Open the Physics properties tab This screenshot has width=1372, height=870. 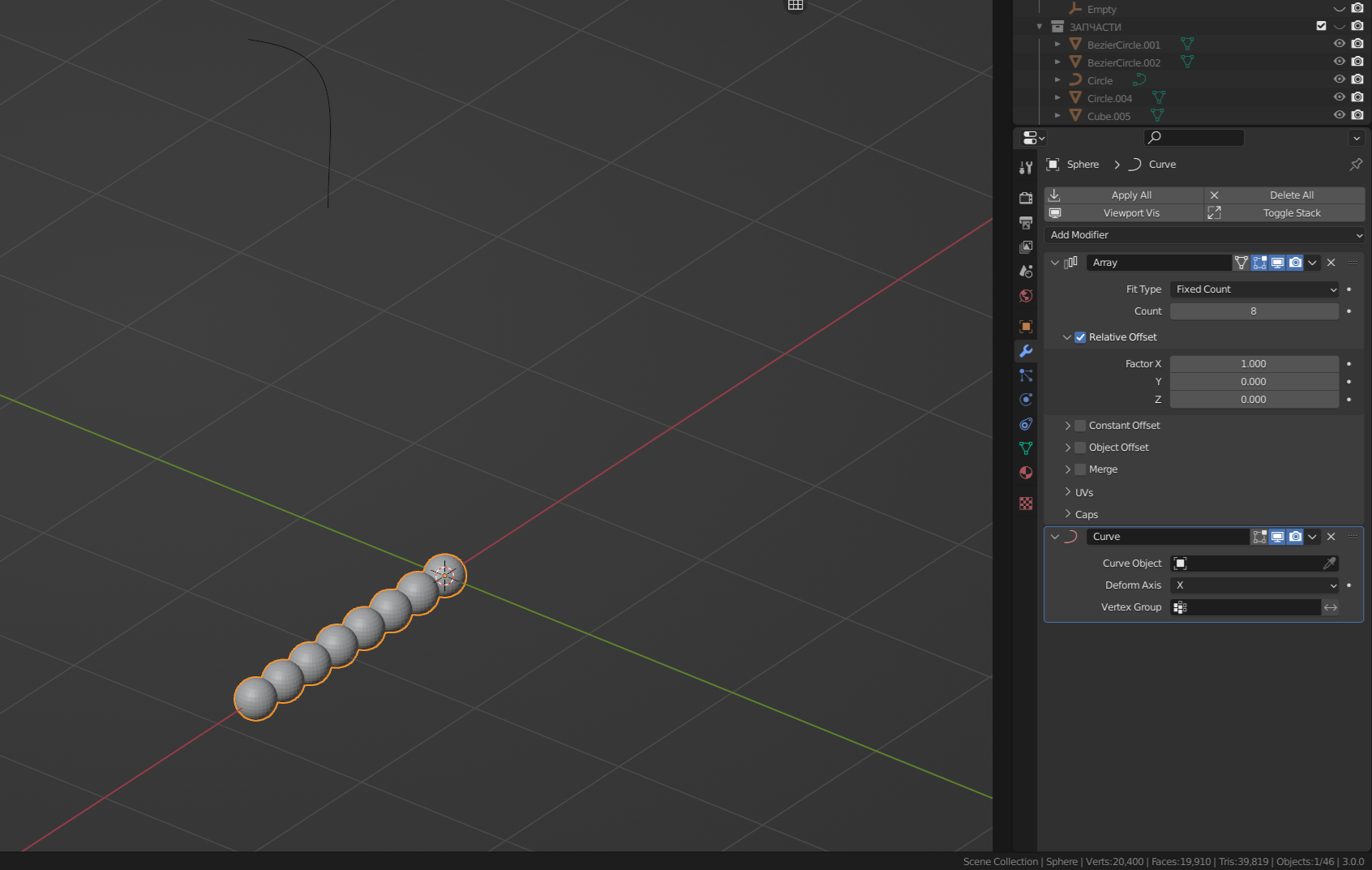click(1026, 400)
